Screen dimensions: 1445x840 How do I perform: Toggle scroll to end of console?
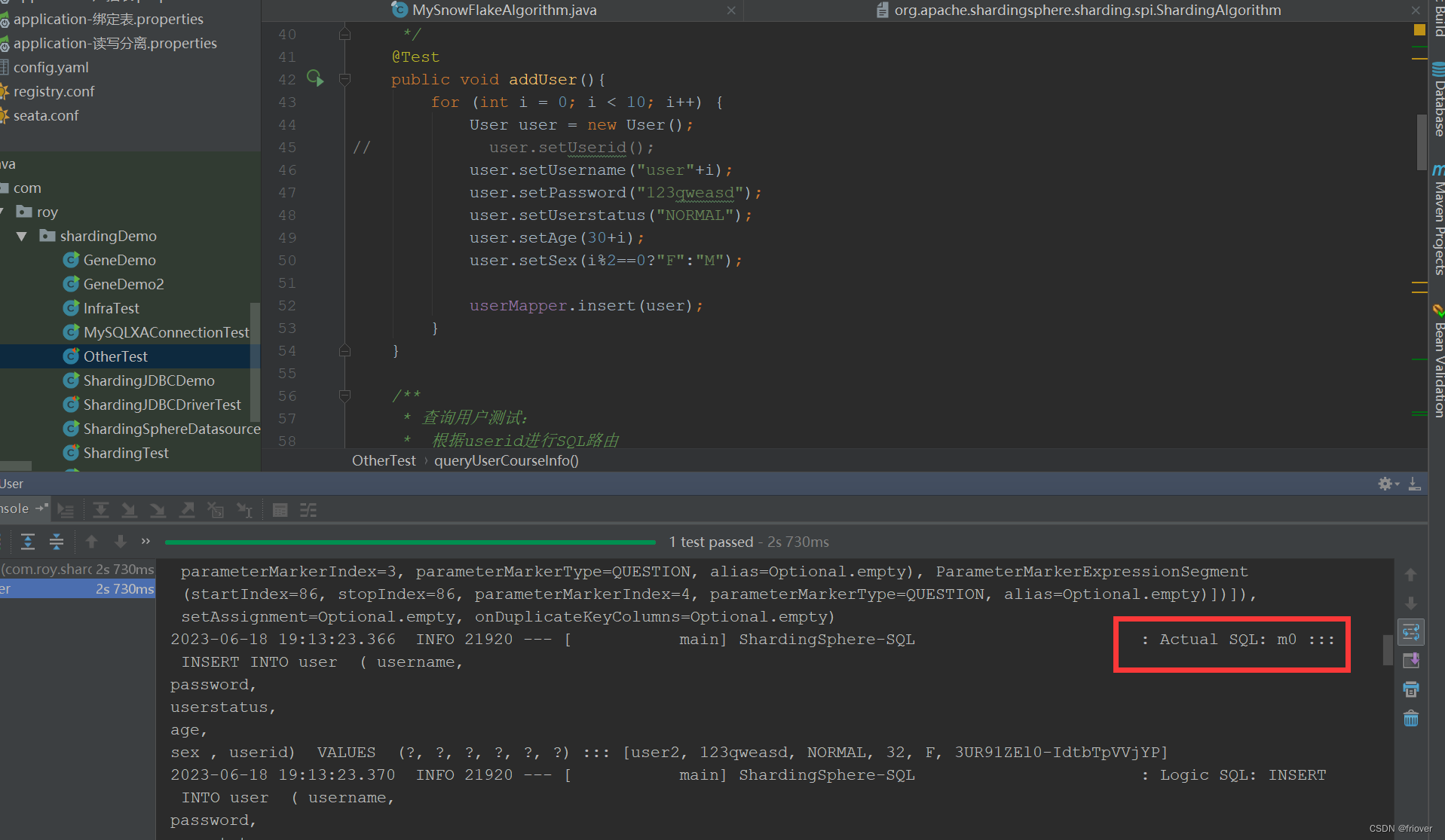click(x=1411, y=661)
